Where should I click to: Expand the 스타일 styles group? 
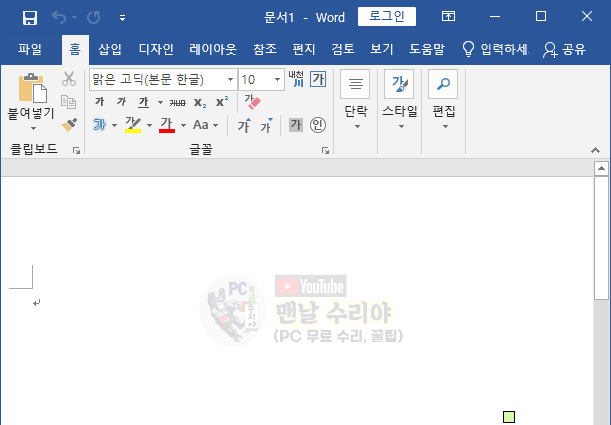pyautogui.click(x=400, y=100)
